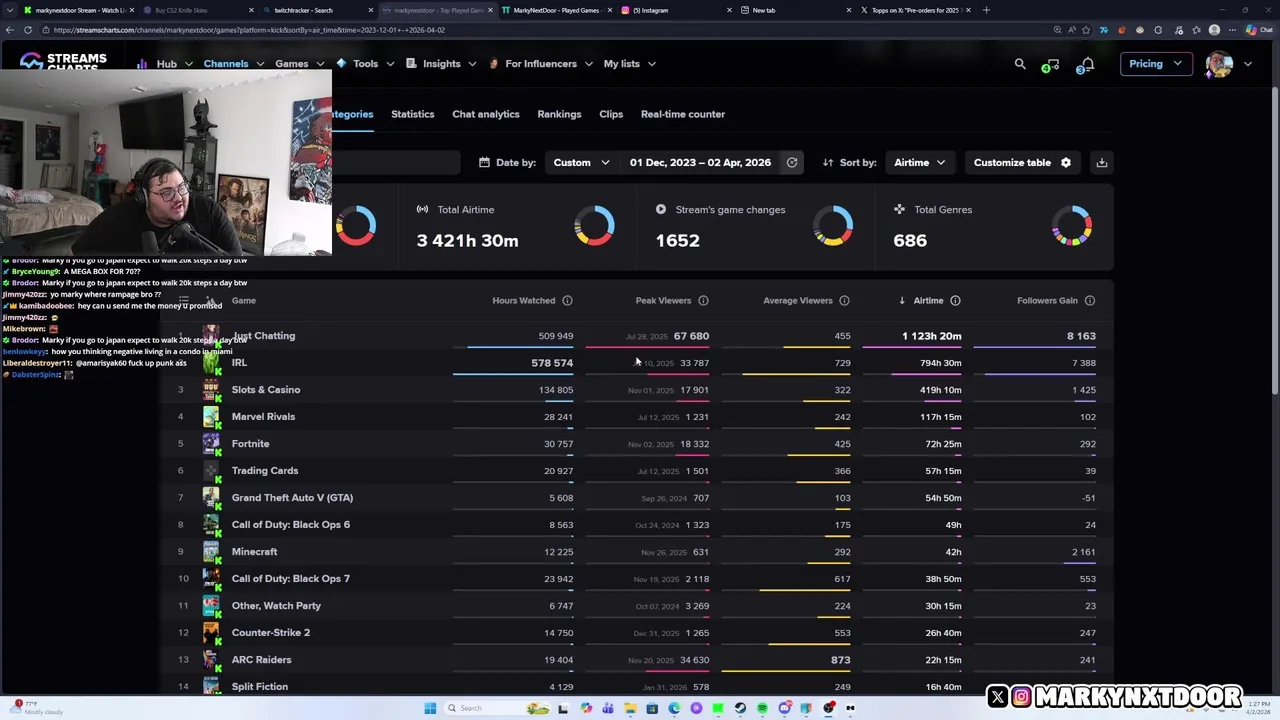Click the Followers Gain info icon
1280x720 pixels.
(1090, 301)
